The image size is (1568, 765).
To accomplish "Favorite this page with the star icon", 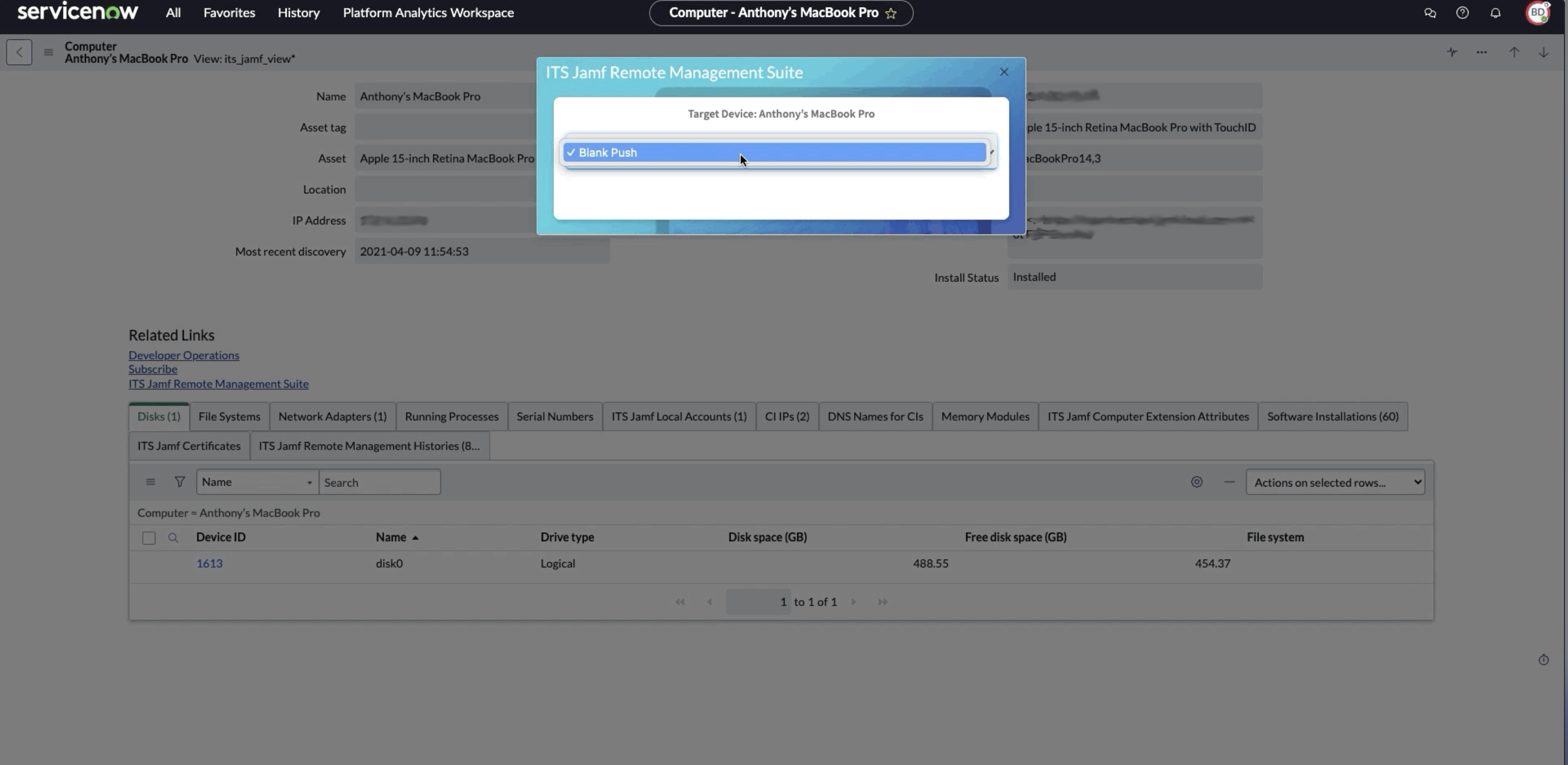I will [x=890, y=13].
